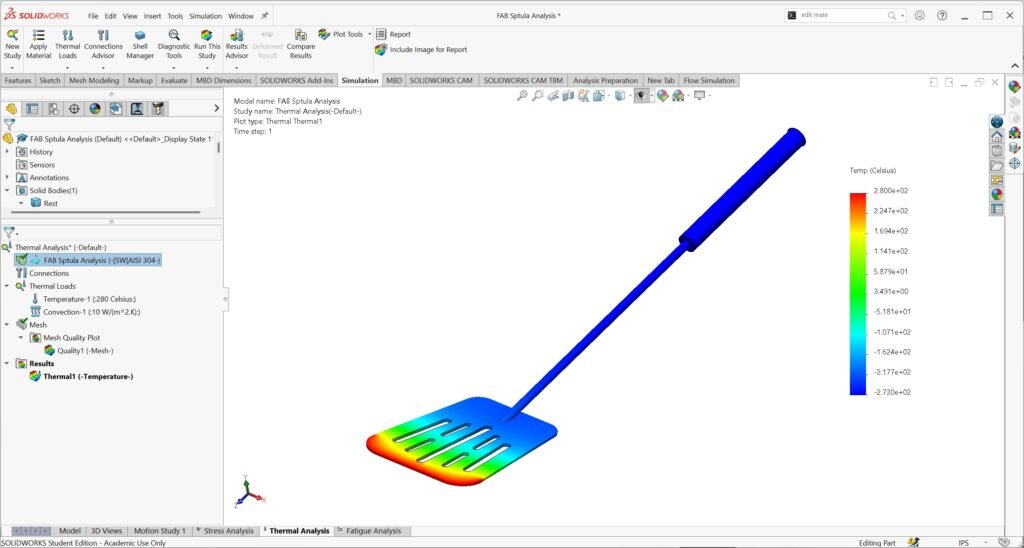Toggle Hide/Show Items in view toolbar
This screenshot has height=548, width=1024.
641,96
